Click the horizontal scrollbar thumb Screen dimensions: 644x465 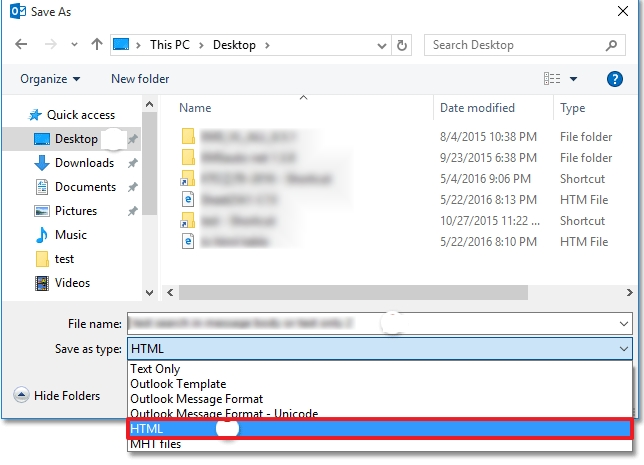point(353,292)
